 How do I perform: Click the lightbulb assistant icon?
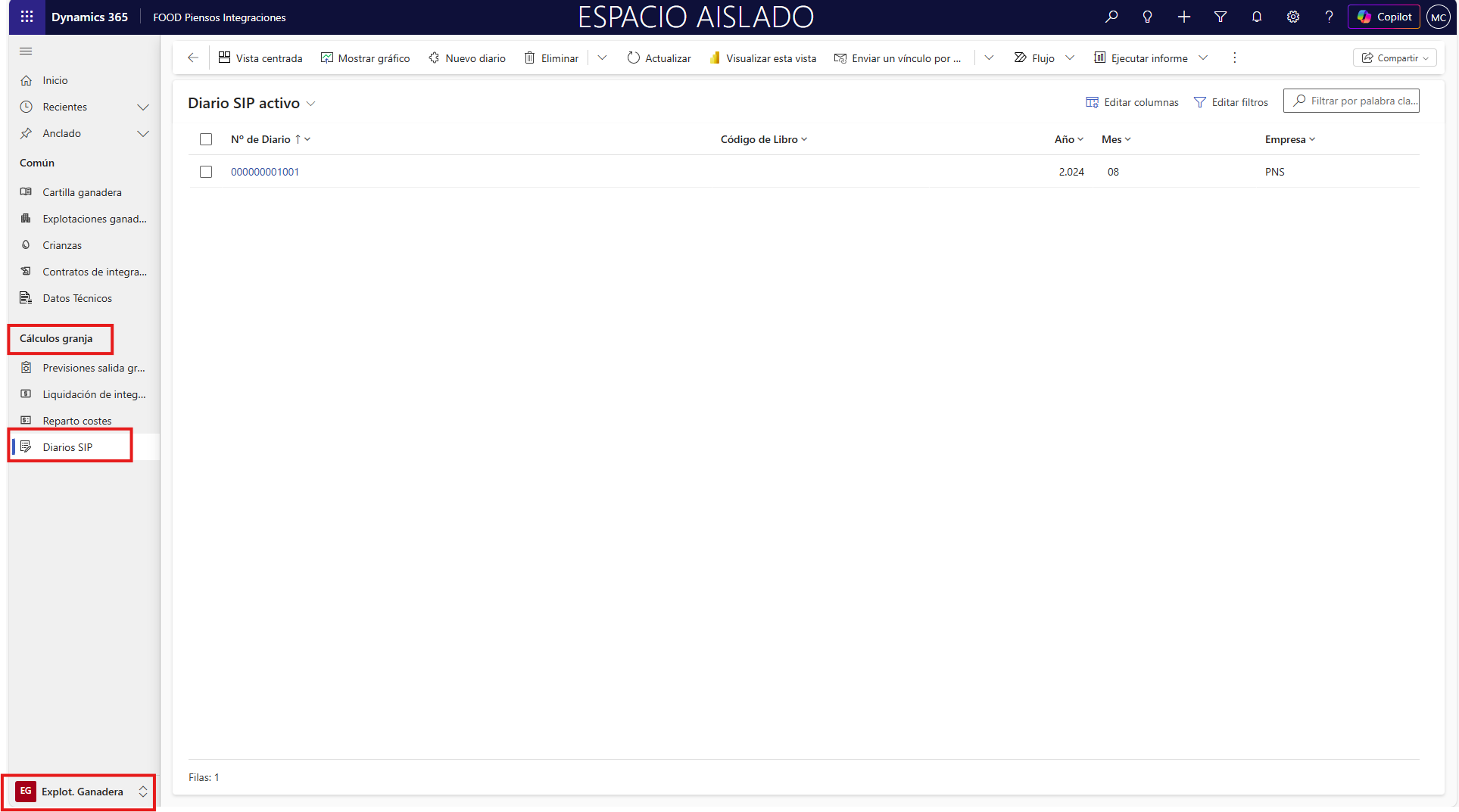pos(1148,17)
